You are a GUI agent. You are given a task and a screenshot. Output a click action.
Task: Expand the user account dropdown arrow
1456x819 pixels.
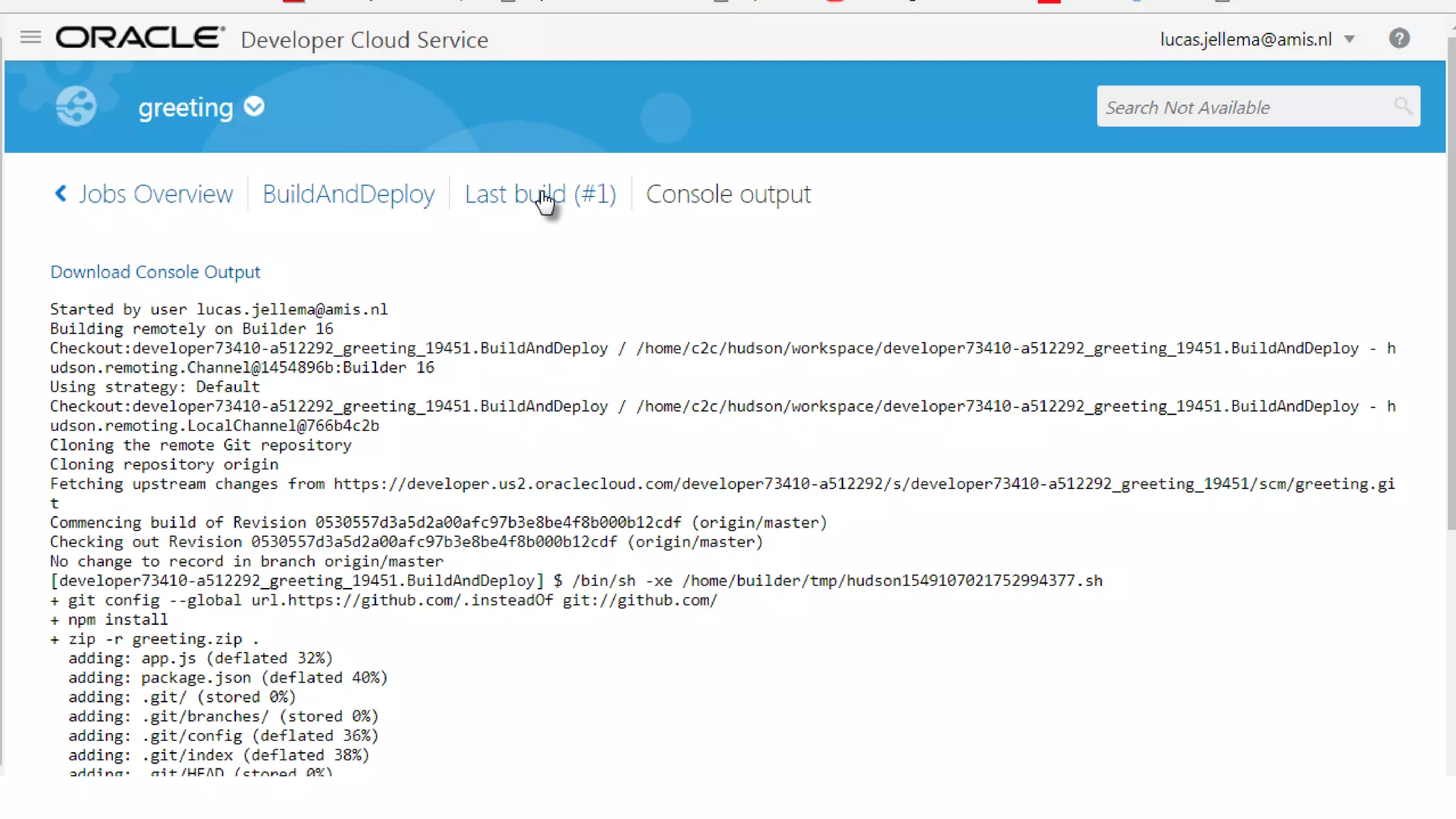1349,40
